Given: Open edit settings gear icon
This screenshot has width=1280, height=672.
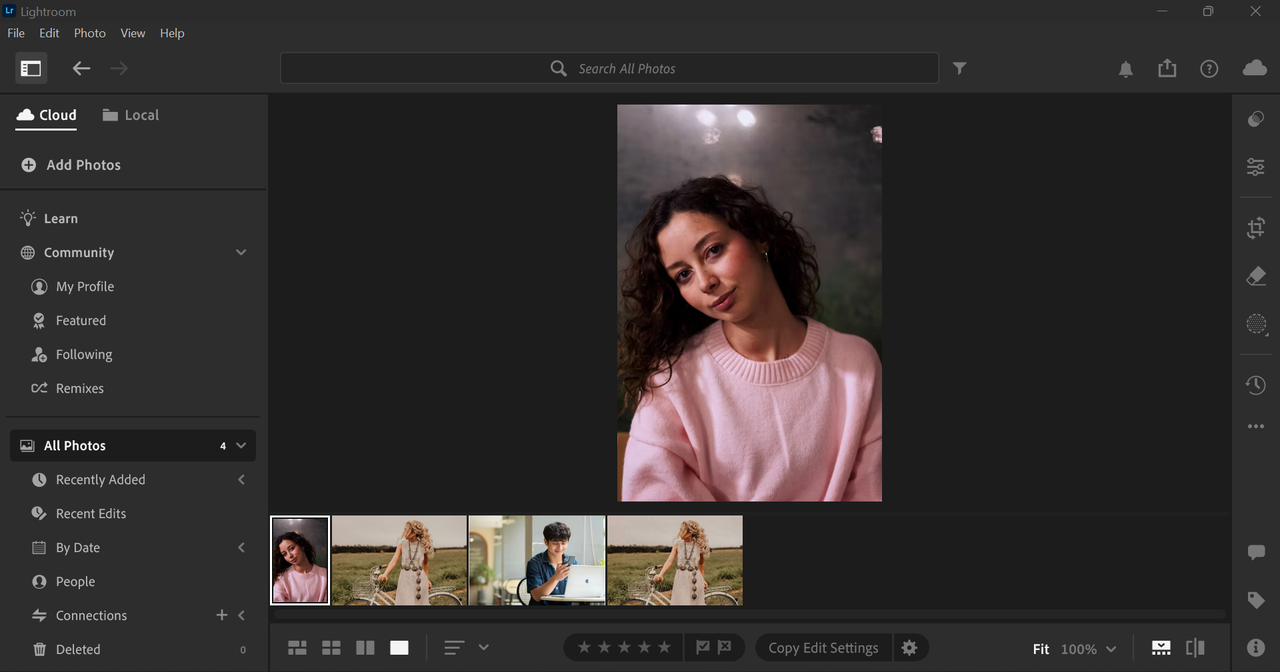Looking at the screenshot, I should pos(909,648).
